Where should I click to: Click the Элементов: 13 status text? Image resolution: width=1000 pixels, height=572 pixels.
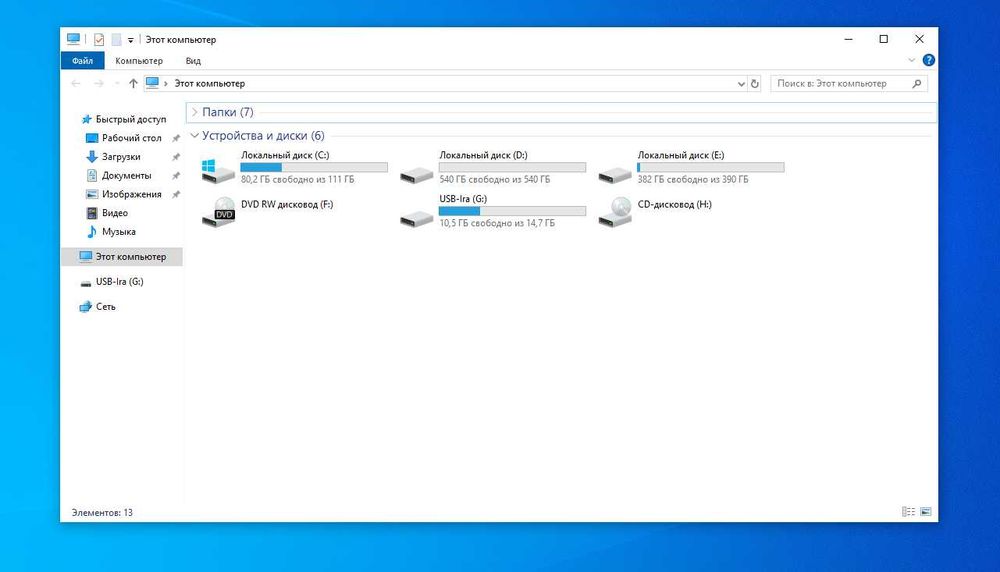click(x=102, y=513)
